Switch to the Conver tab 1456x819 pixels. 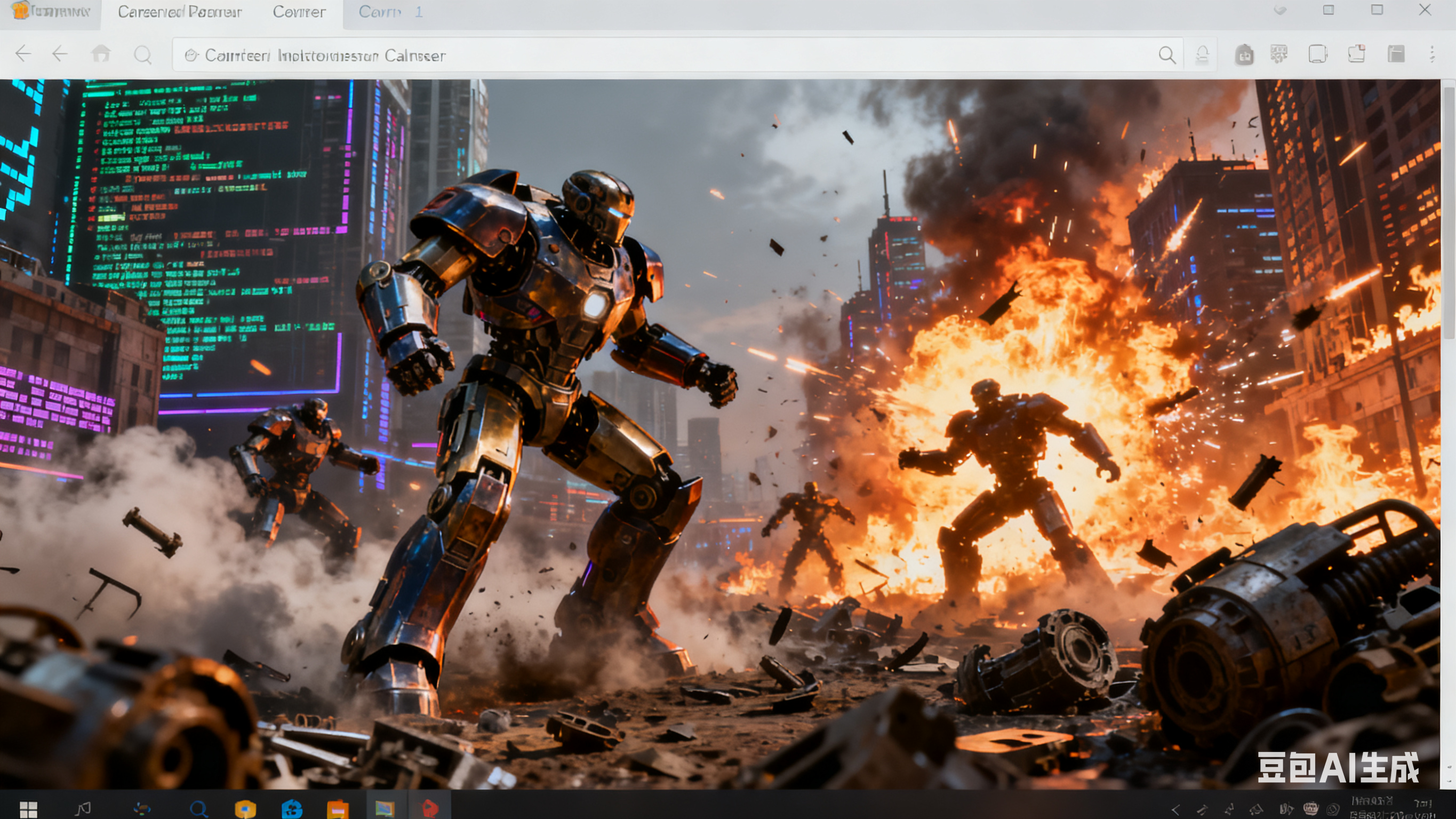click(299, 12)
